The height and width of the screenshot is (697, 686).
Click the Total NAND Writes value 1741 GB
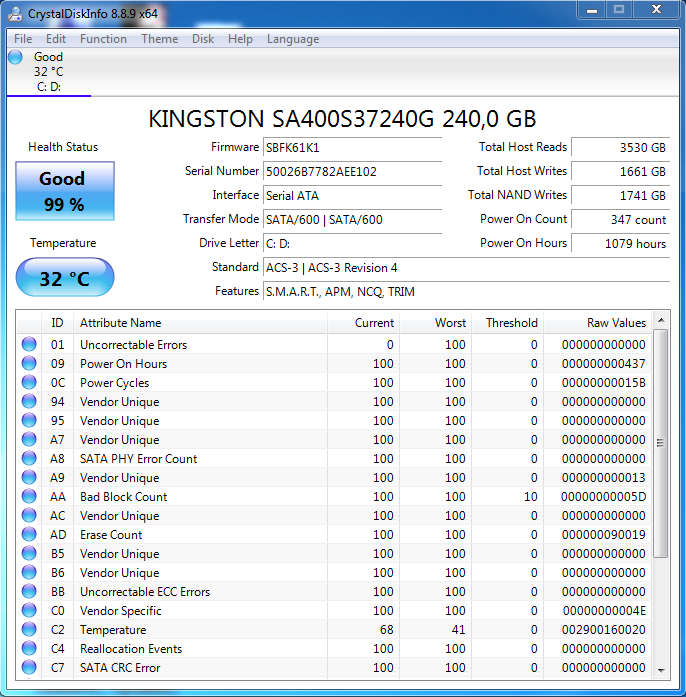pyautogui.click(x=620, y=196)
